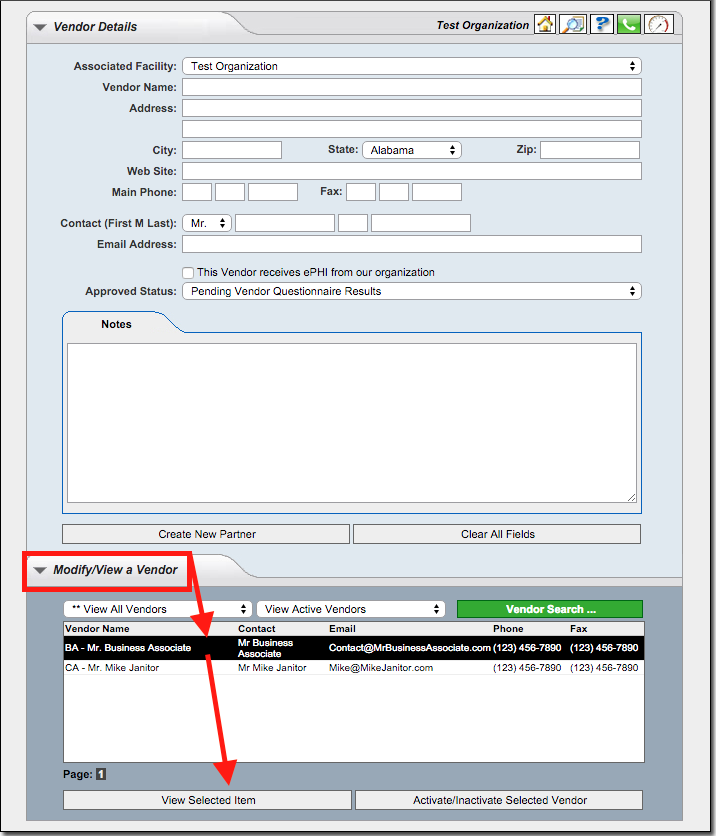Click the green phone contact icon
The image size is (716, 836).
(629, 25)
